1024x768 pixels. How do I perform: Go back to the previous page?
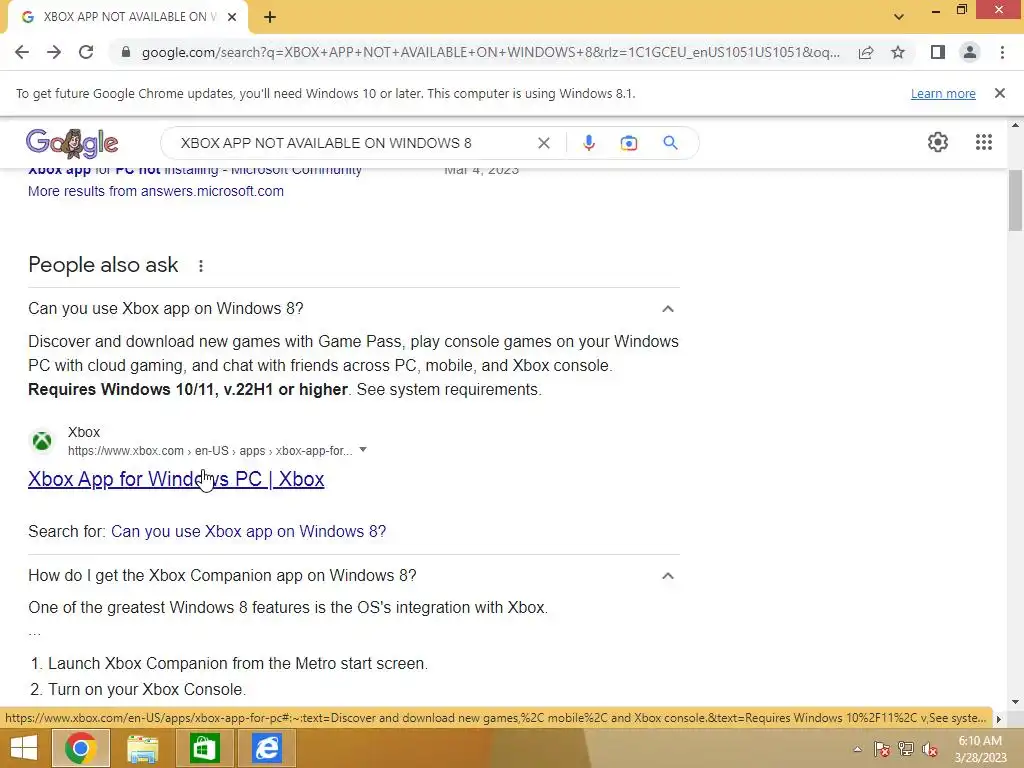tap(22, 52)
